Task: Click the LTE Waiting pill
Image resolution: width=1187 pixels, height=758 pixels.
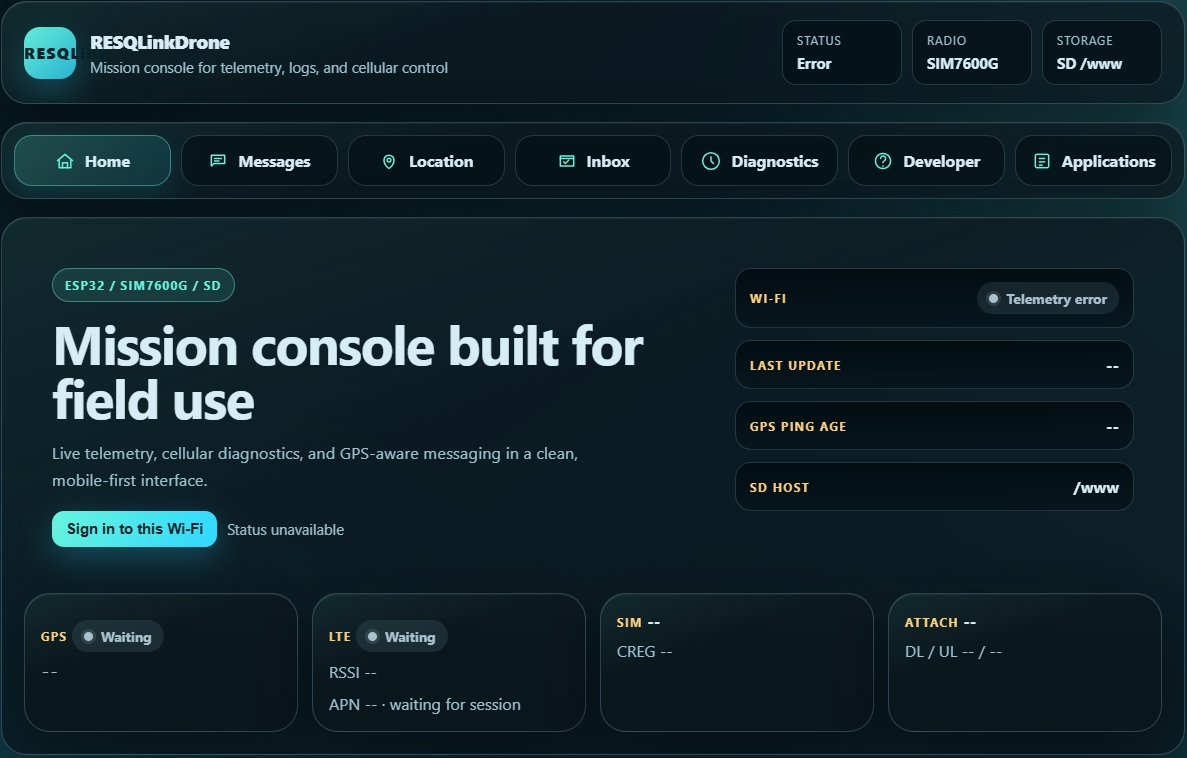Action: click(x=402, y=636)
